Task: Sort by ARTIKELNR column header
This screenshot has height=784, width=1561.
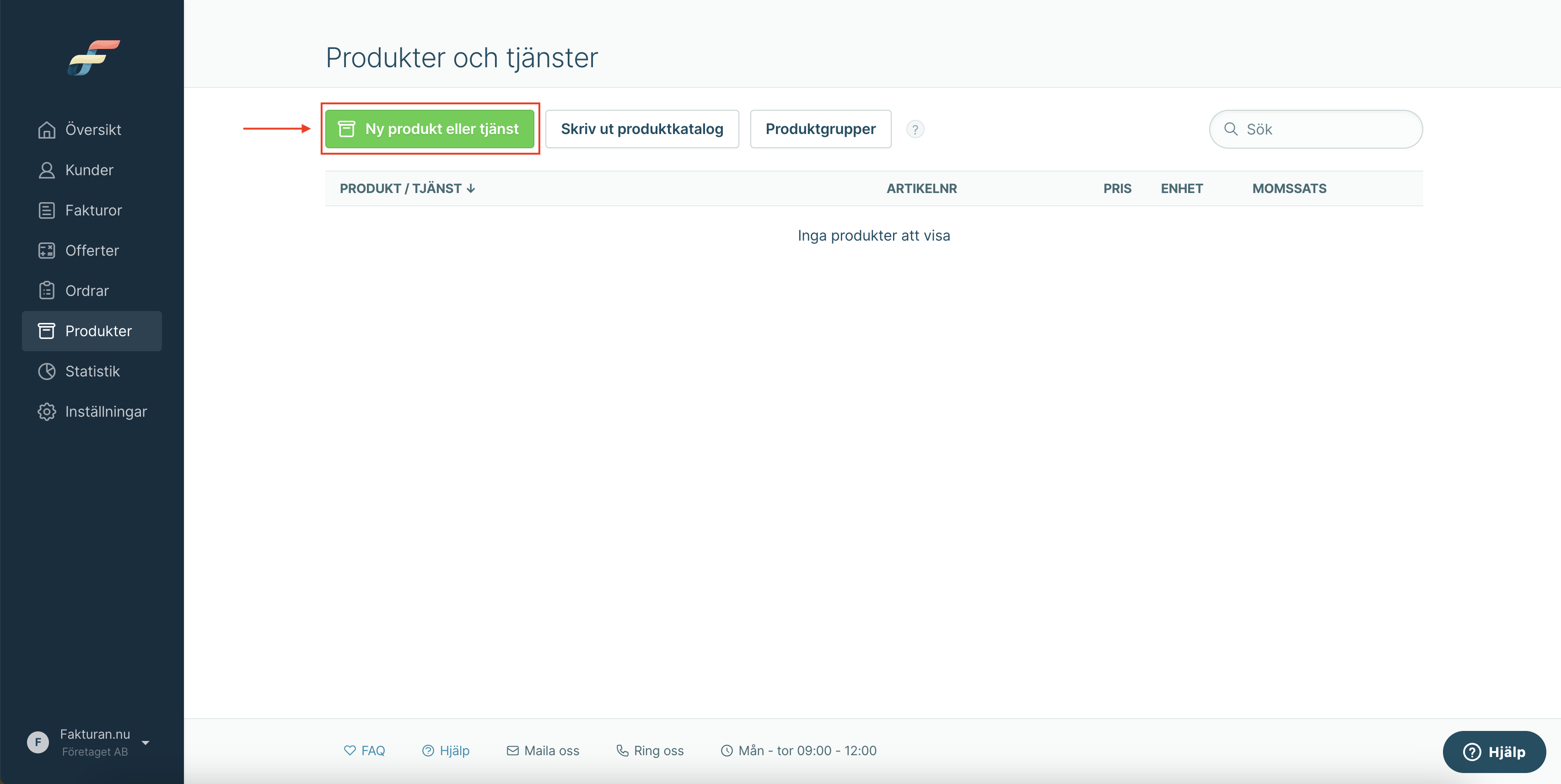Action: (x=922, y=188)
